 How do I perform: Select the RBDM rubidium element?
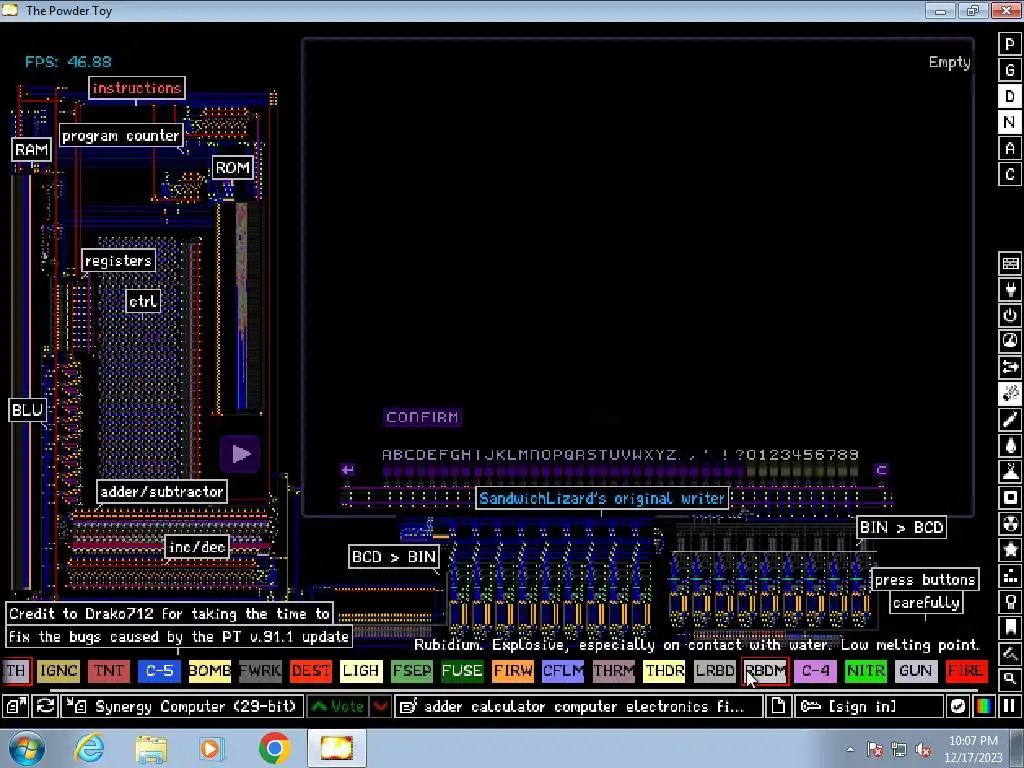point(765,671)
